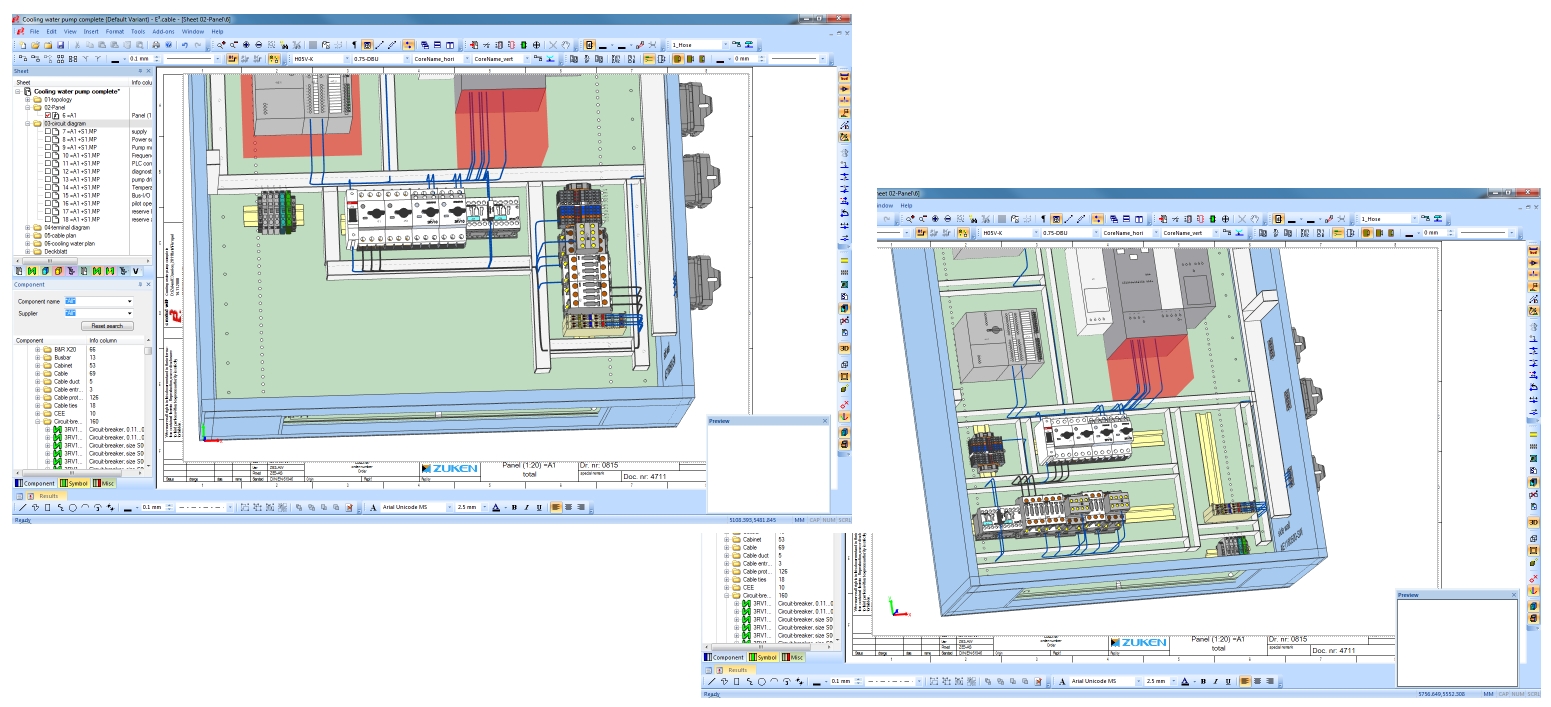Screen dimensions: 1551x707
Task: Open the Component name dropdown
Action: pos(129,301)
